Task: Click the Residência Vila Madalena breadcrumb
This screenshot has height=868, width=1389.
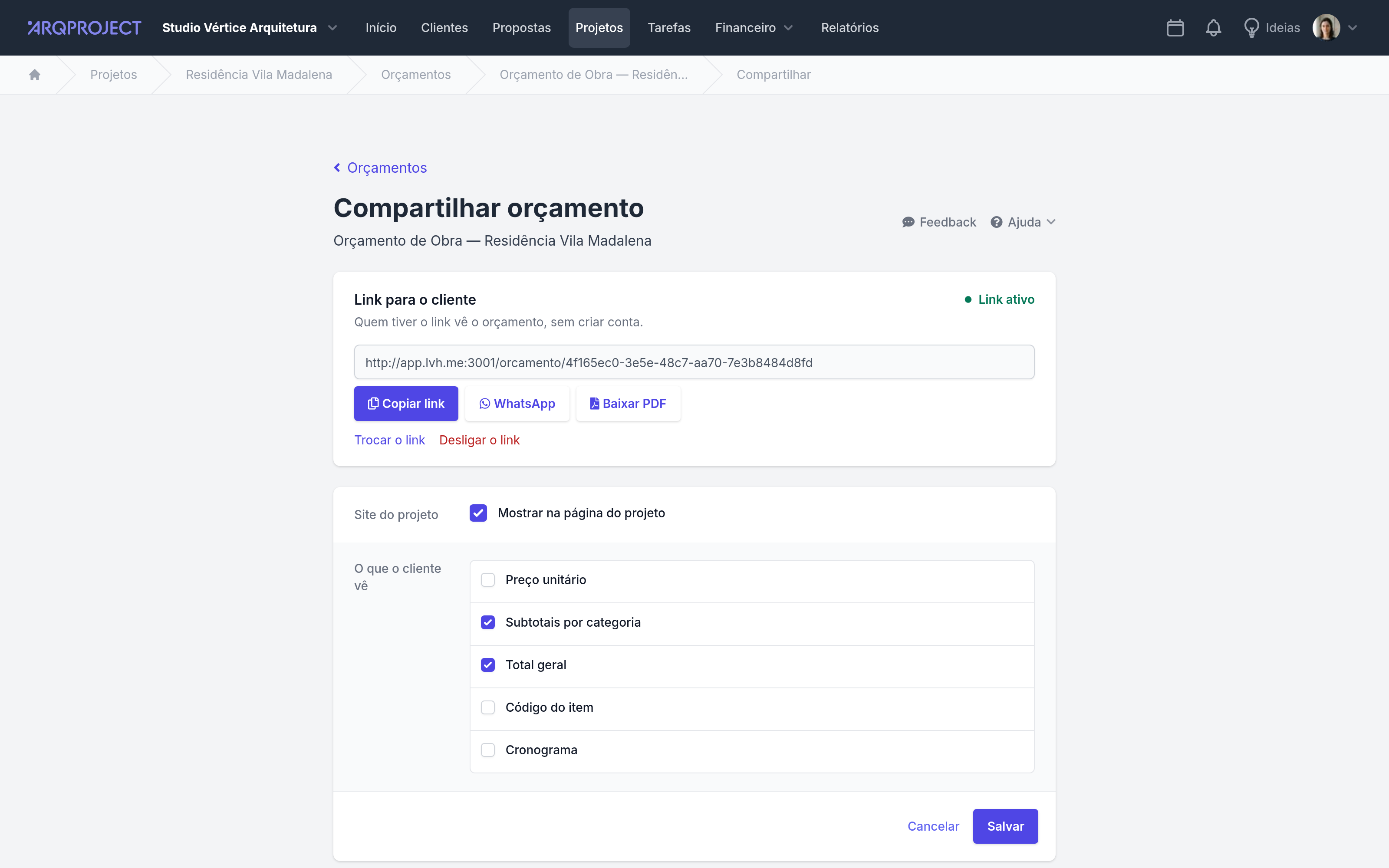Action: [x=259, y=75]
